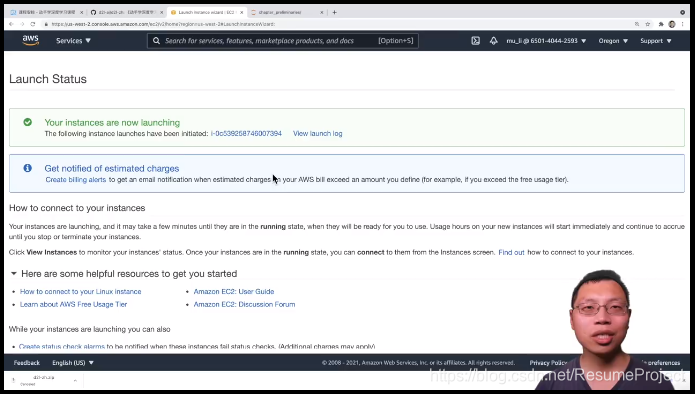Switch to the Launch Instance Wizard tab

coord(207,12)
